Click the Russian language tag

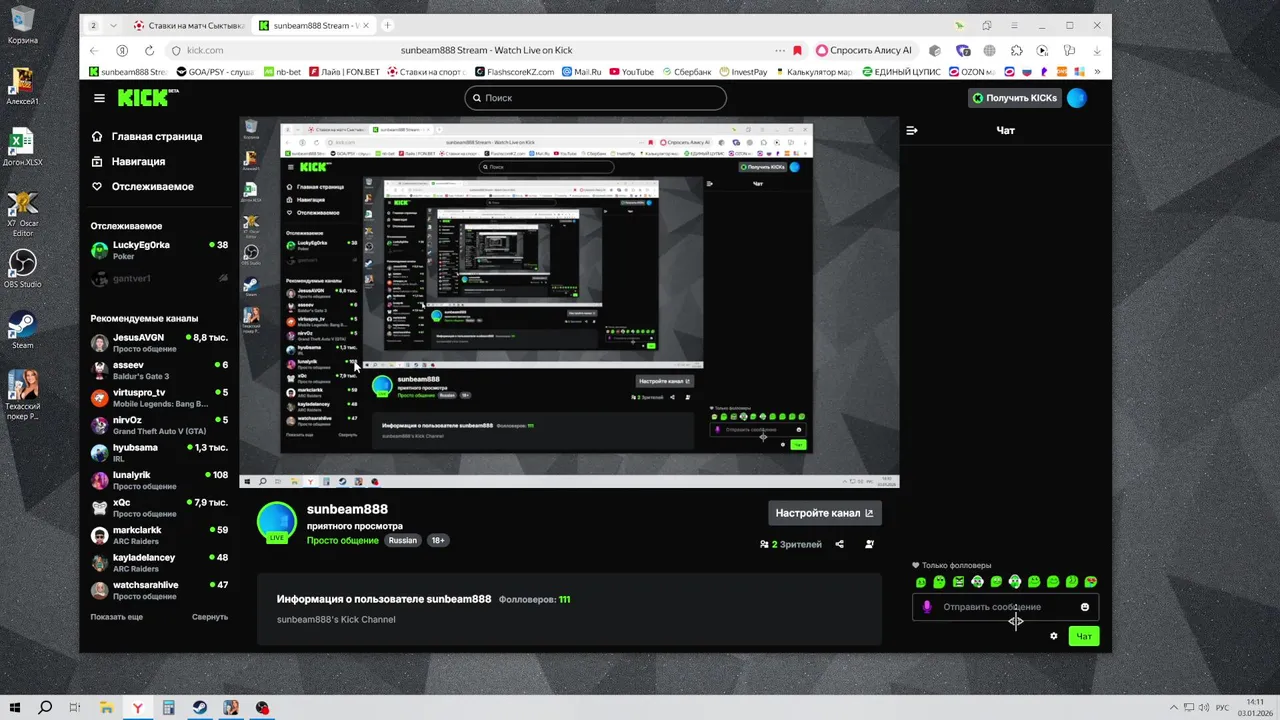403,540
